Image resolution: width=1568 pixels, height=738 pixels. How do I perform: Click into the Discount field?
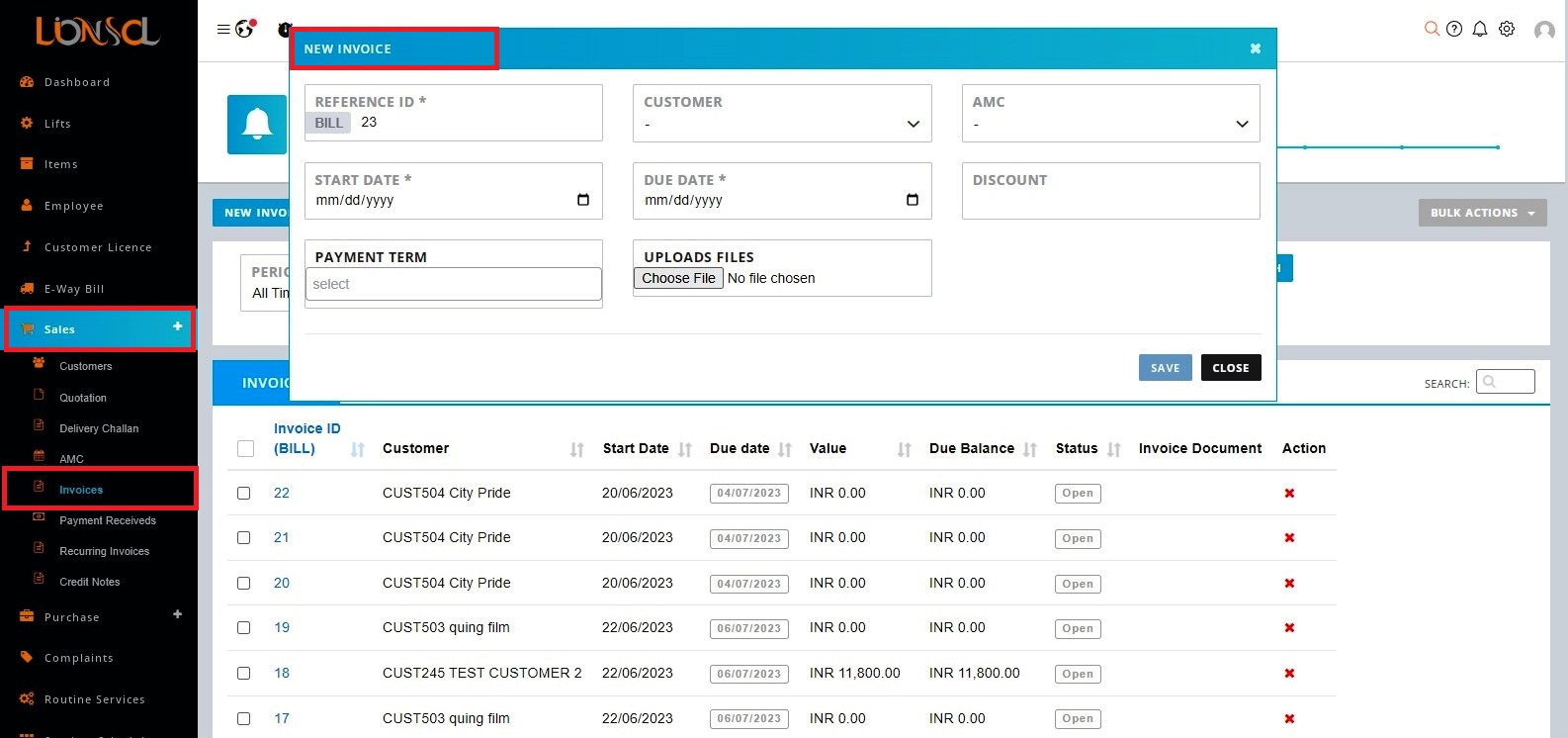(x=1110, y=191)
